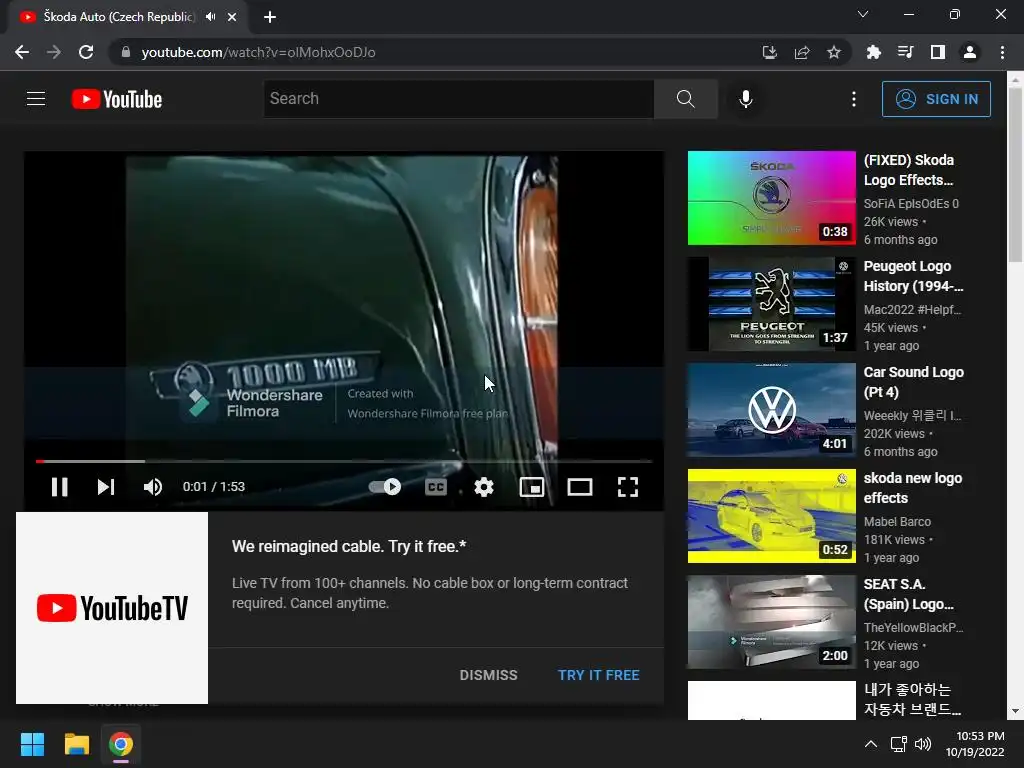The height and width of the screenshot is (768, 1024).
Task: Toggle the autoplay switch
Action: (x=385, y=487)
